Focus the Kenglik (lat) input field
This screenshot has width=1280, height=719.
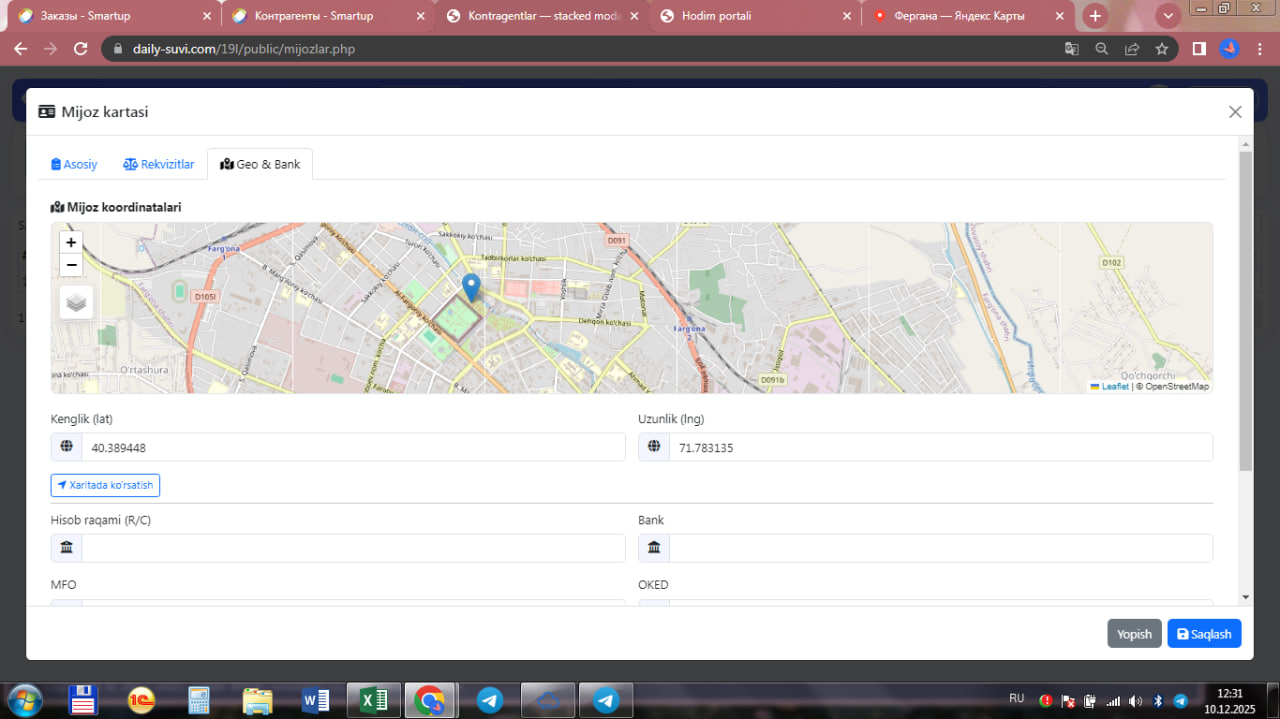click(x=352, y=448)
